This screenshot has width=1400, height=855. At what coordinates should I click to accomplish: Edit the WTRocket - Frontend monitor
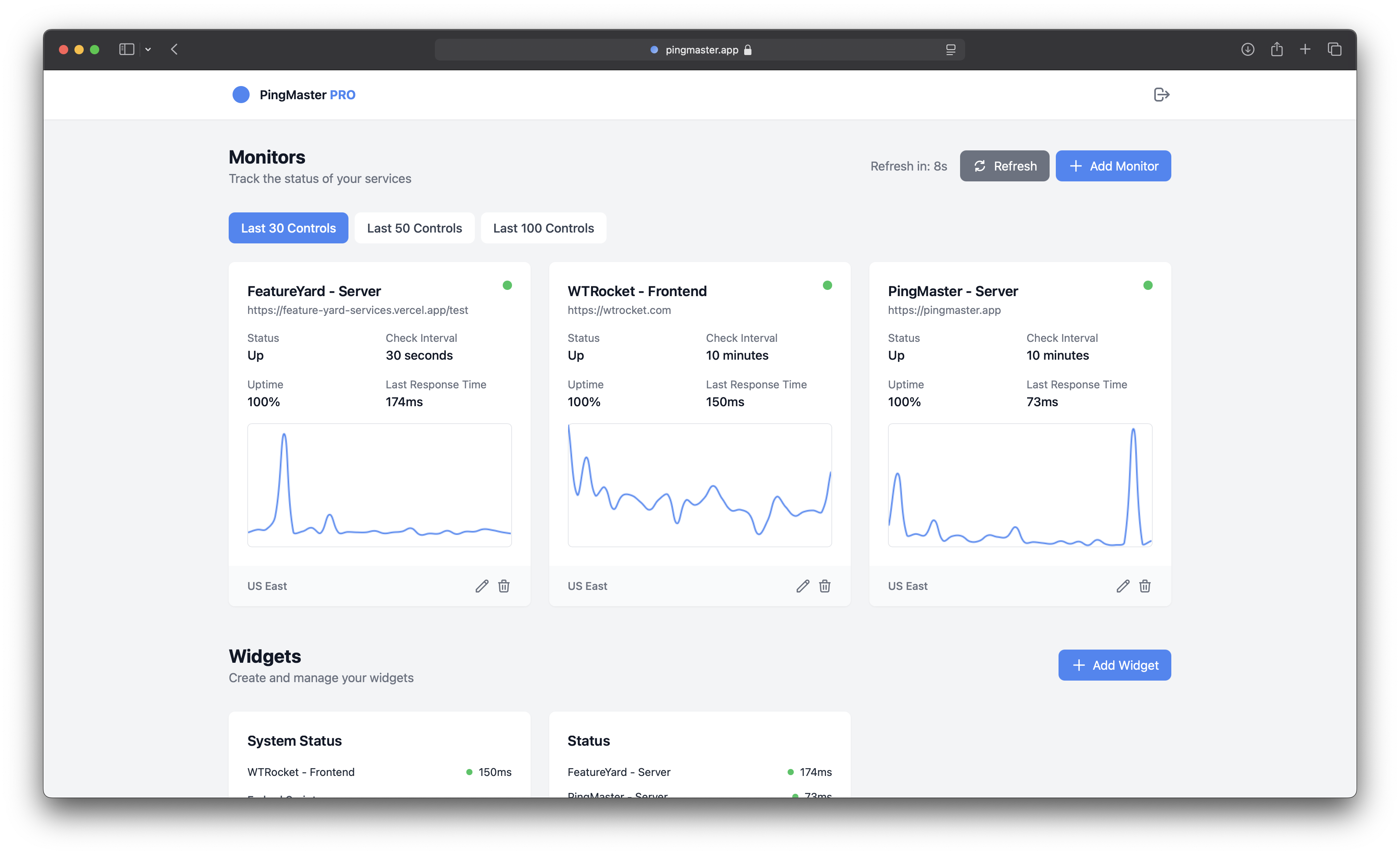pos(802,586)
